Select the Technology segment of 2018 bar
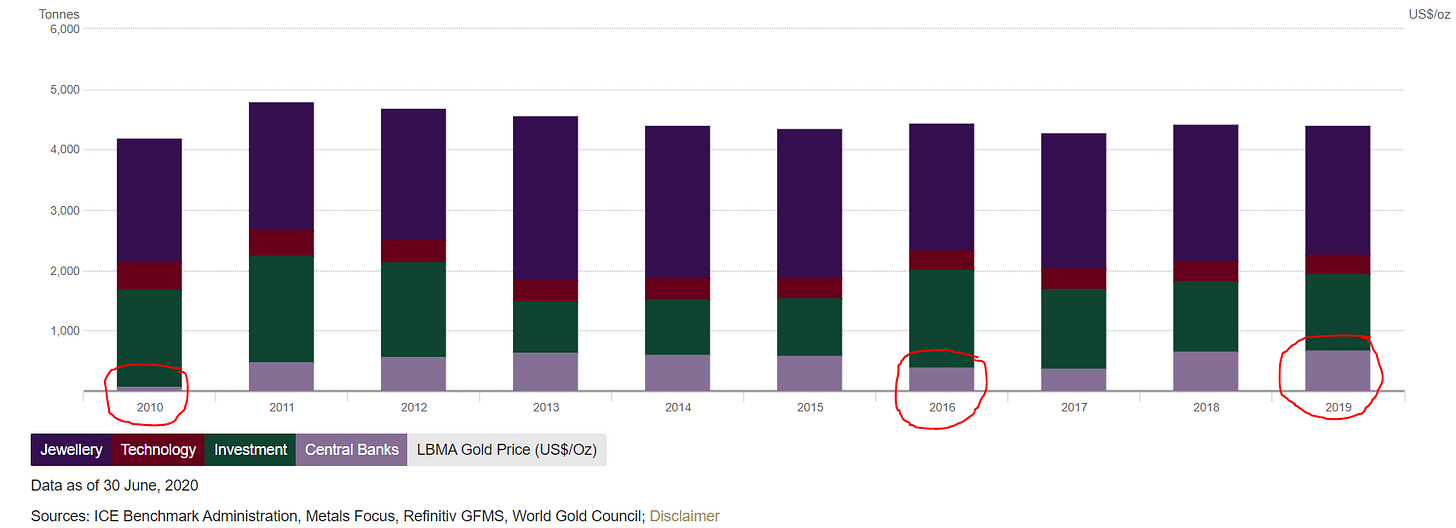 click(1205, 271)
